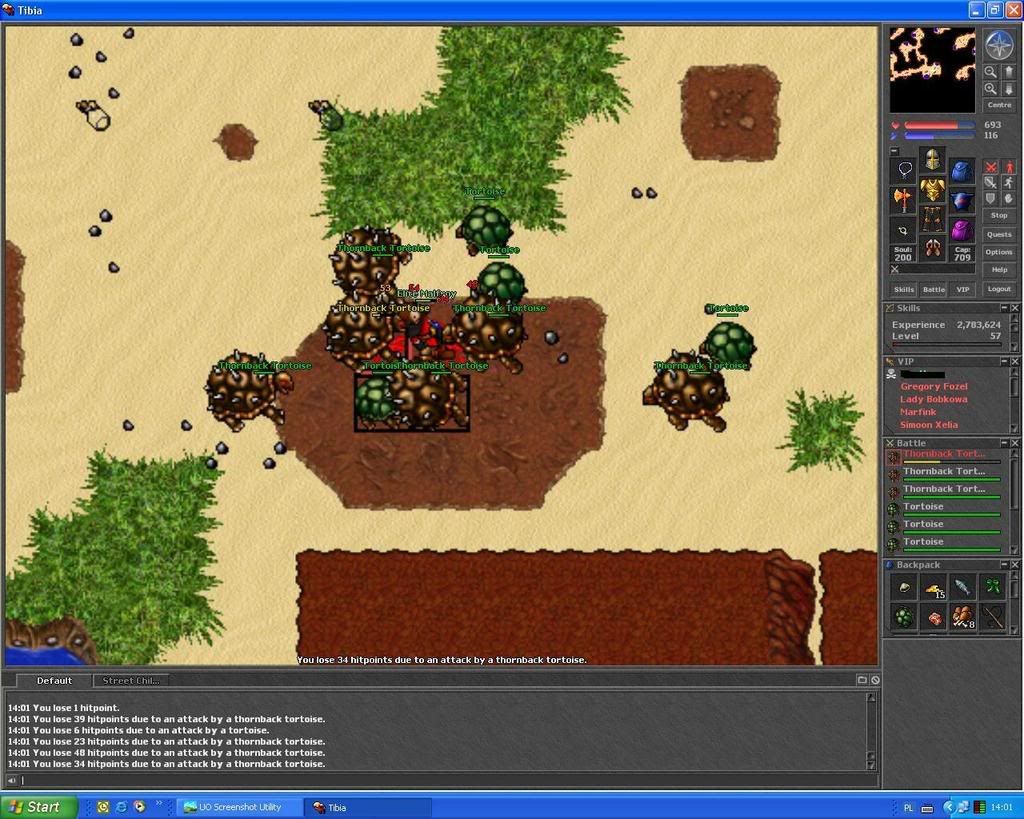
Task: Click the amulet necklace slot
Action: click(x=904, y=170)
